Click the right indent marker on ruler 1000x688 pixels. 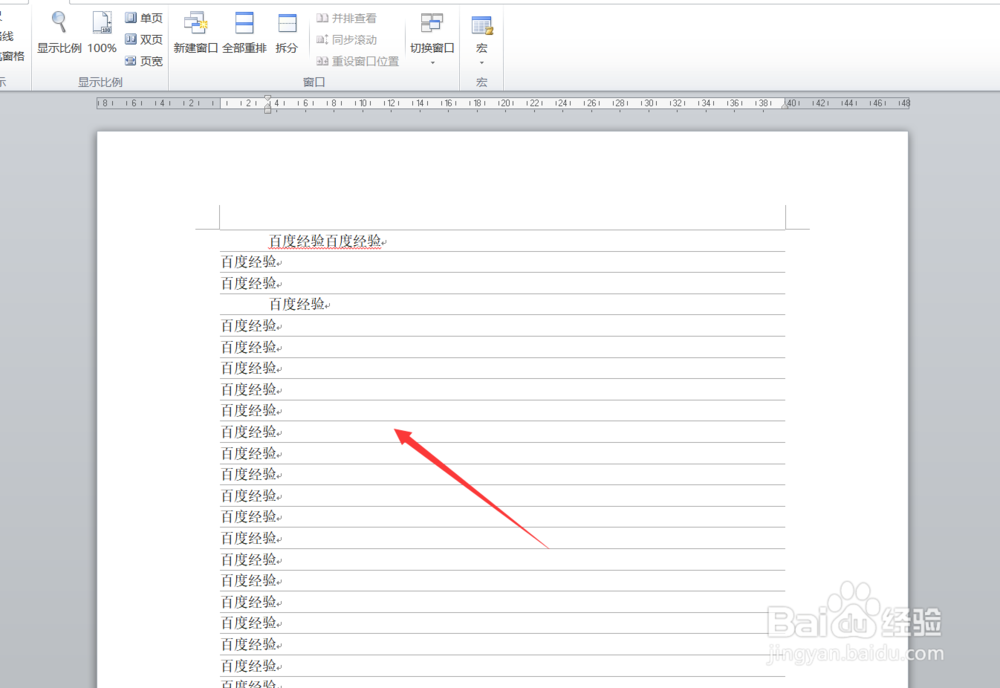[786, 105]
